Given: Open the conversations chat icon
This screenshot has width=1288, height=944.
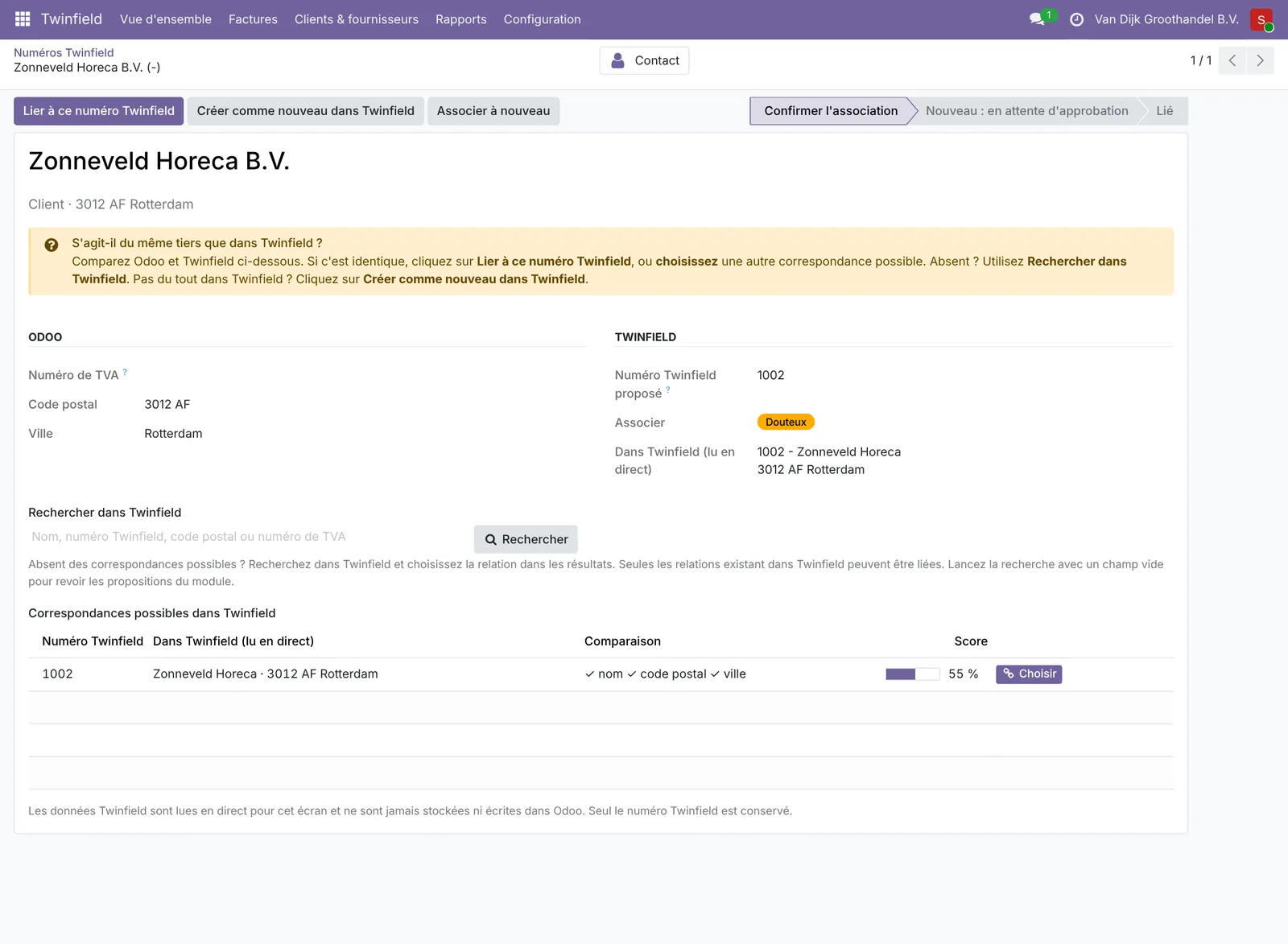Looking at the screenshot, I should [1037, 19].
